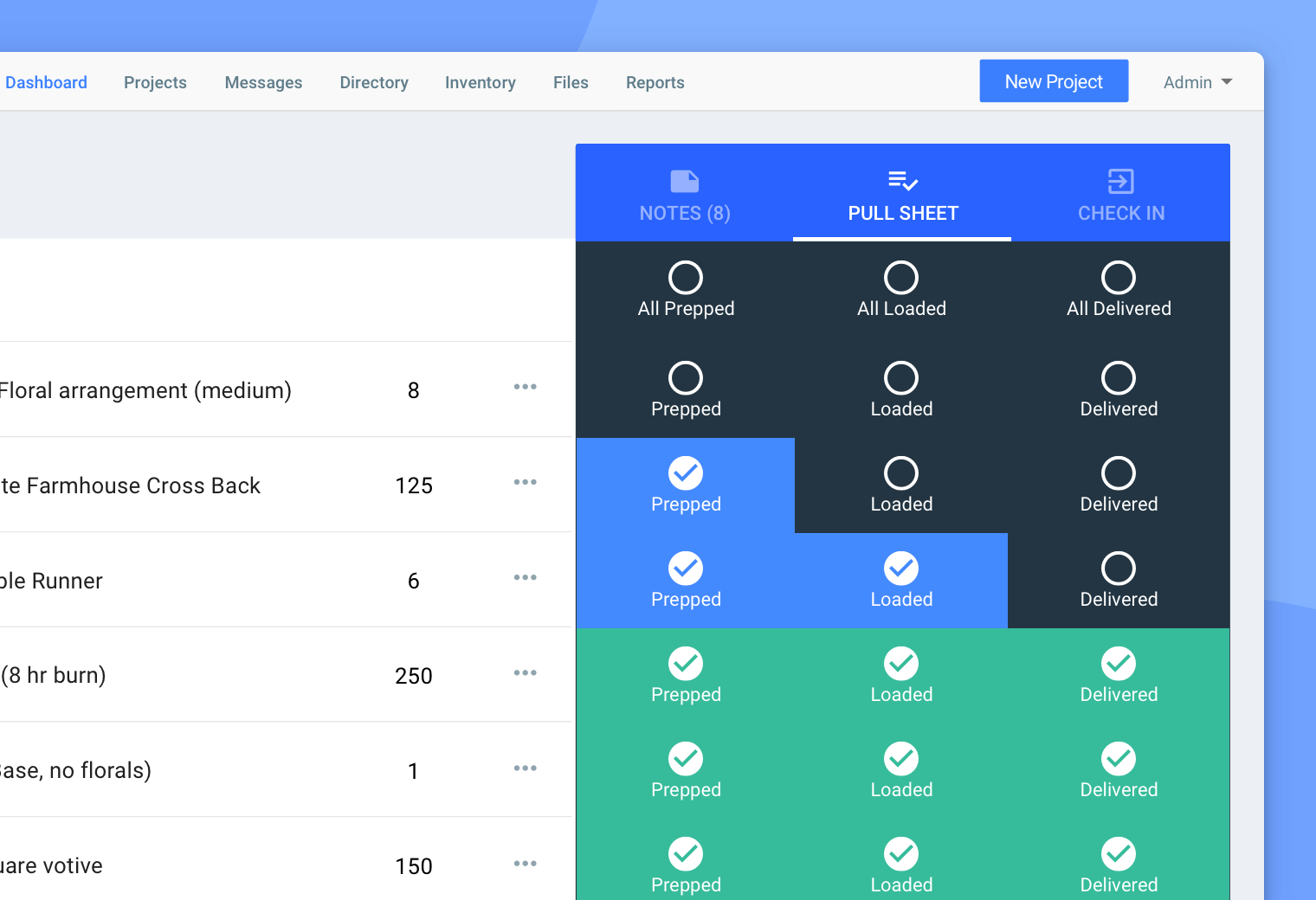Mark all items as Prepped
Screen dimensions: 1316x900
686,277
